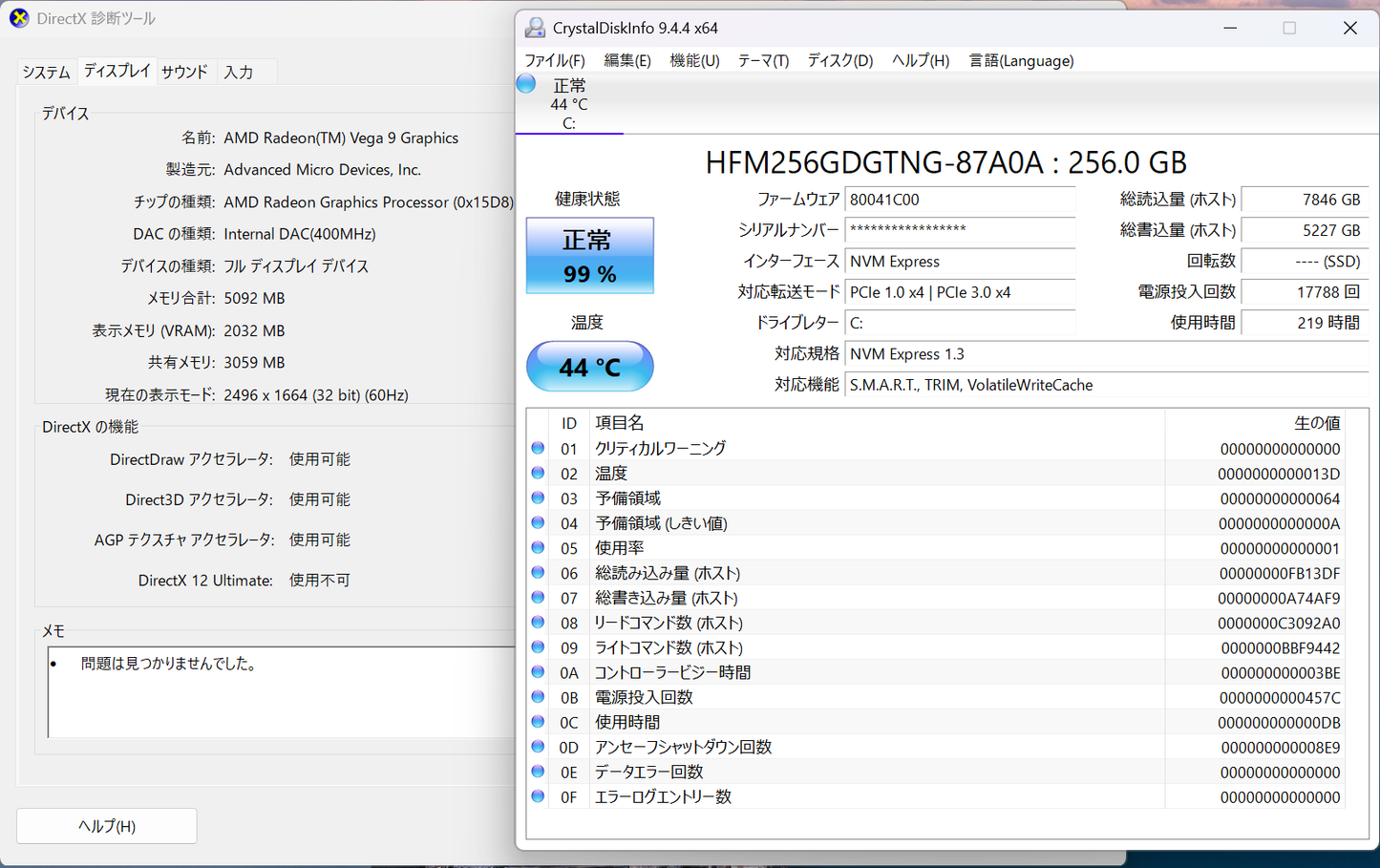1380x868 pixels.
Task: Click the status dot for 予備領域 row (ID 03)
Action: tap(538, 498)
